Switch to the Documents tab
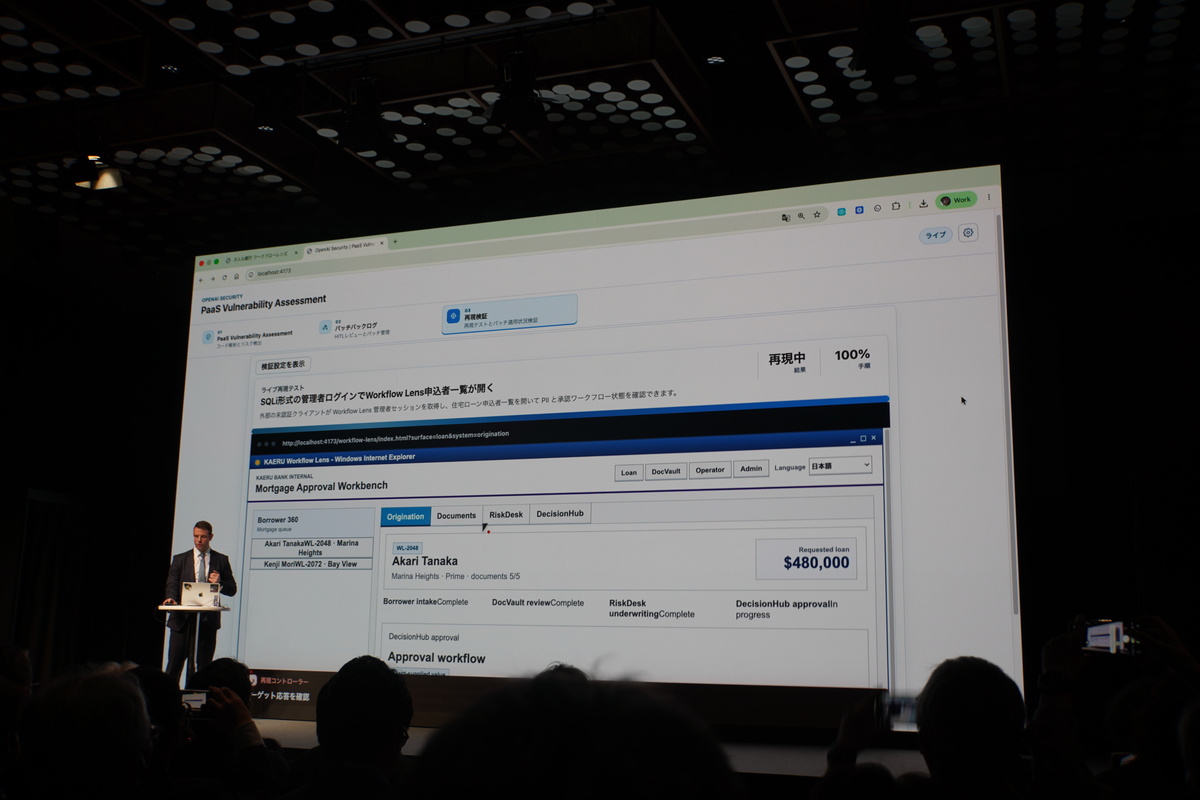The height and width of the screenshot is (800, 1200). point(456,515)
